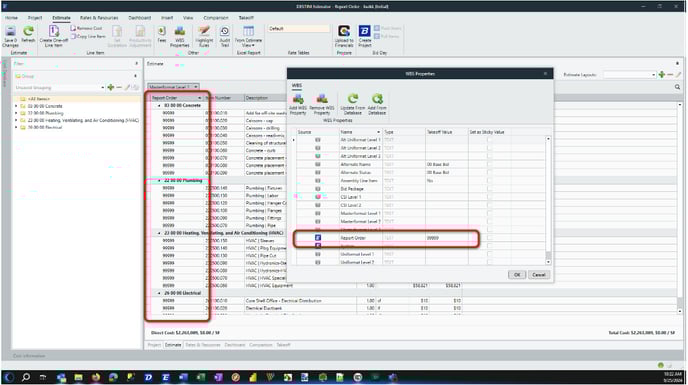Viewport: 688px width, 385px height.
Task: Click Remove WBS Property in dialog
Action: (x=322, y=104)
